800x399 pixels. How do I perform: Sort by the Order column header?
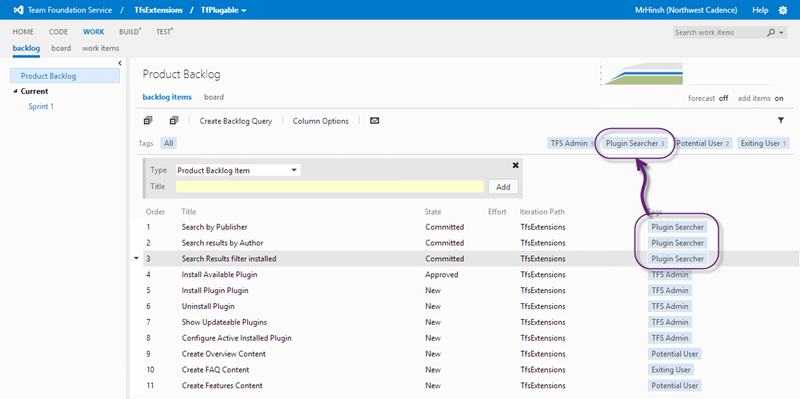pos(155,212)
